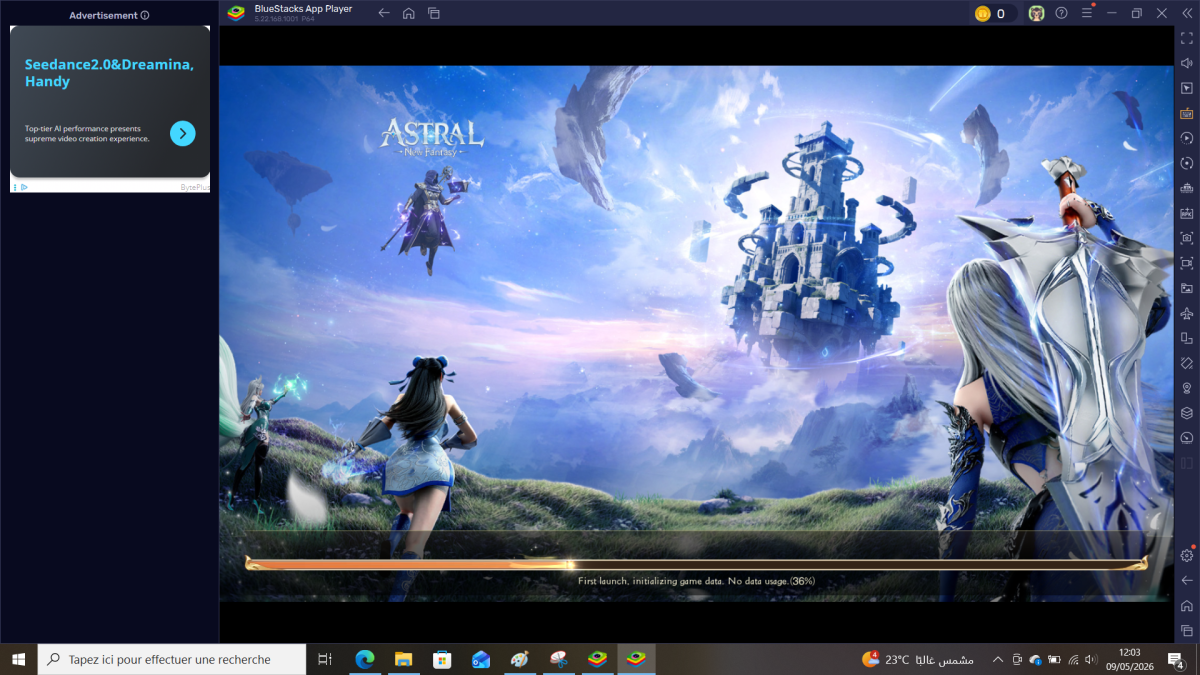The height and width of the screenshot is (675, 1200).
Task: Click the 'BlueStacks App Player' title text
Action: point(303,9)
